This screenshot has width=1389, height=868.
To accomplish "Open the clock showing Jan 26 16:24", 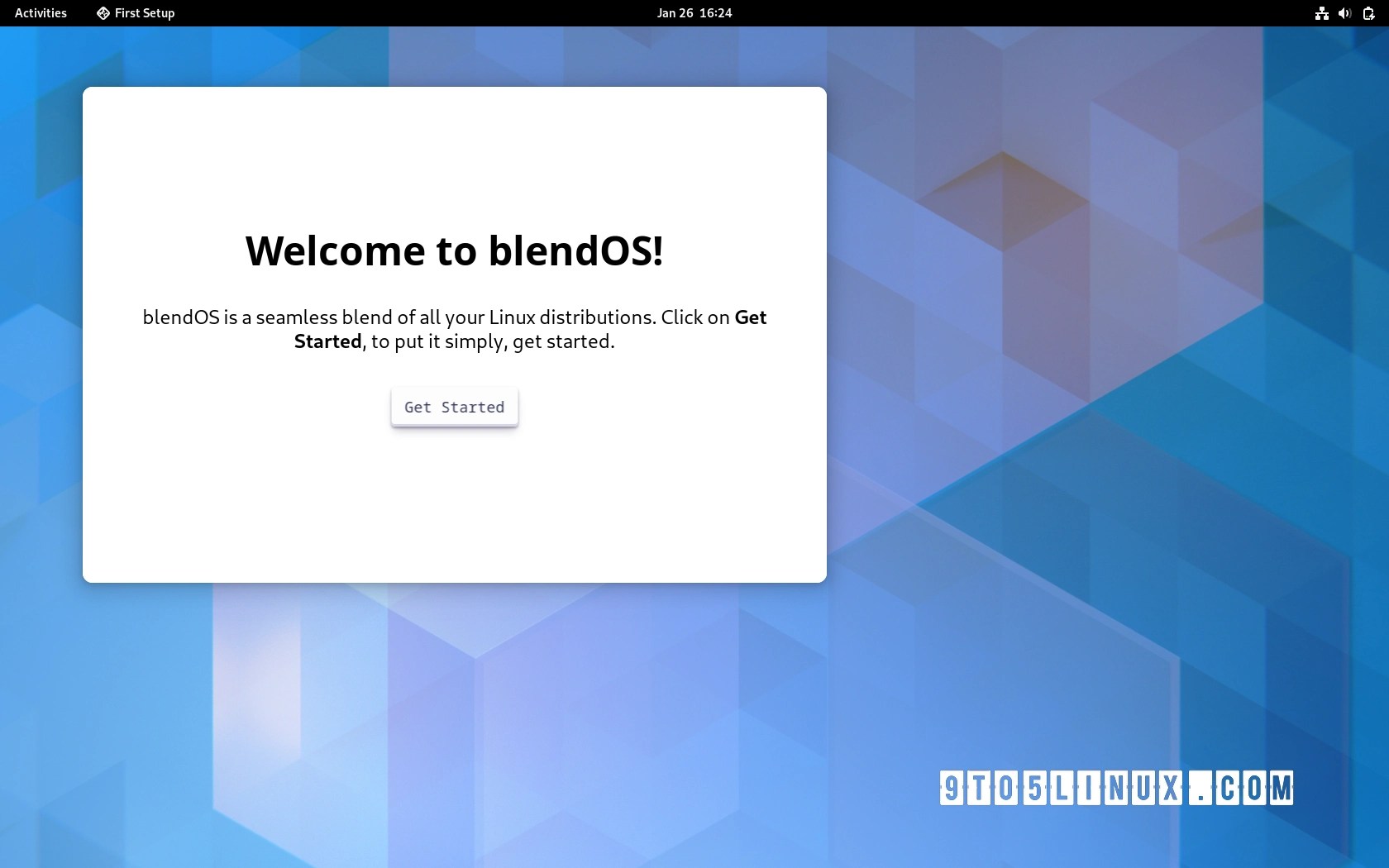I will point(694,13).
